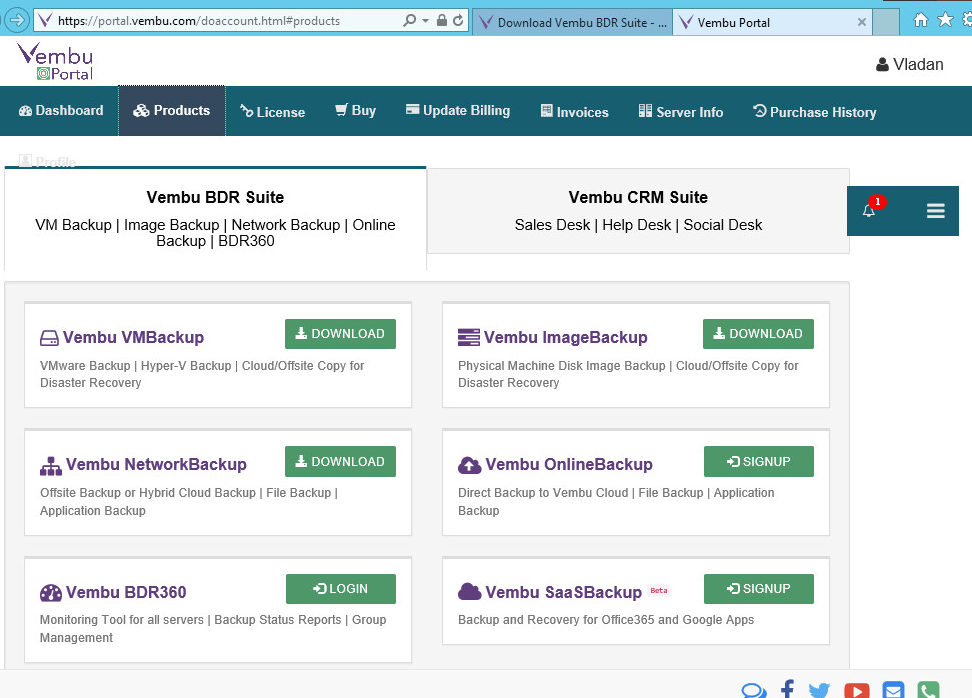Open the live chat bubble icon
The width and height of the screenshot is (972, 698).
pos(754,690)
